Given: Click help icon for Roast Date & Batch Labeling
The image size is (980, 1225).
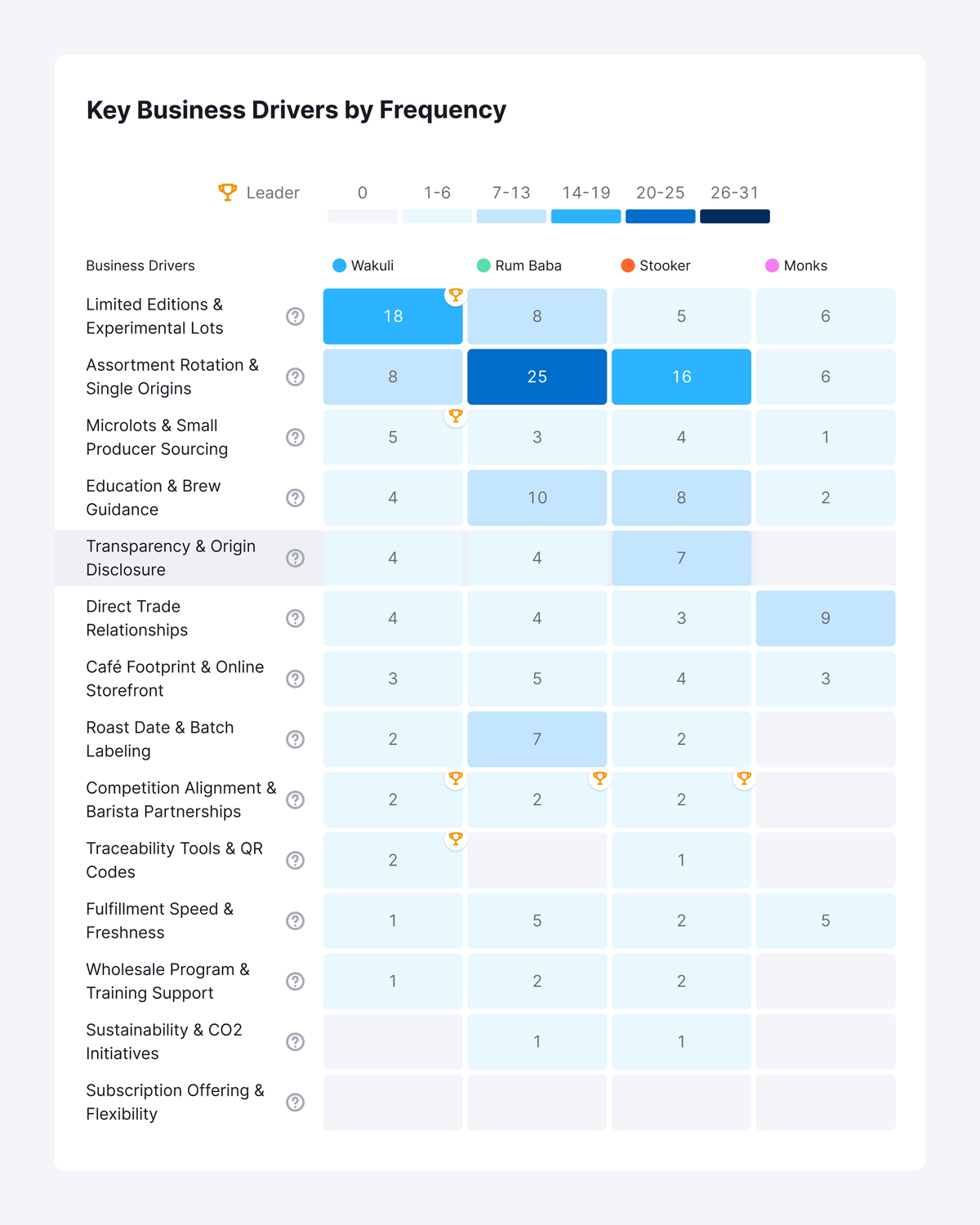Looking at the screenshot, I should [296, 740].
